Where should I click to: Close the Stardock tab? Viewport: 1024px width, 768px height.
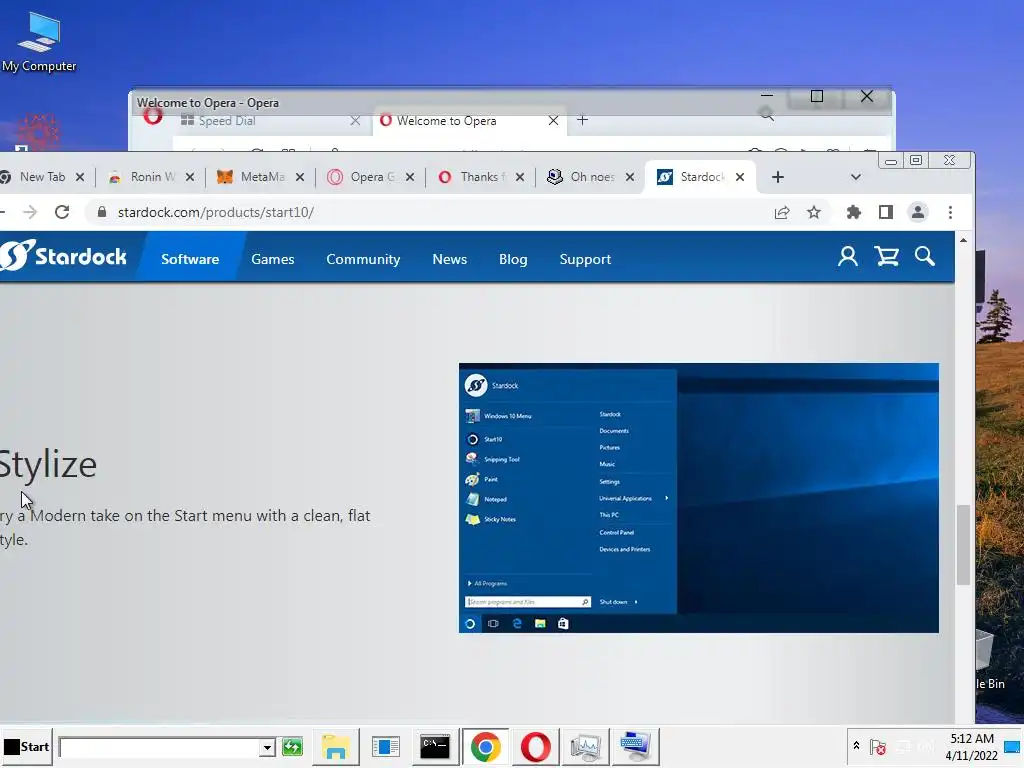point(740,177)
